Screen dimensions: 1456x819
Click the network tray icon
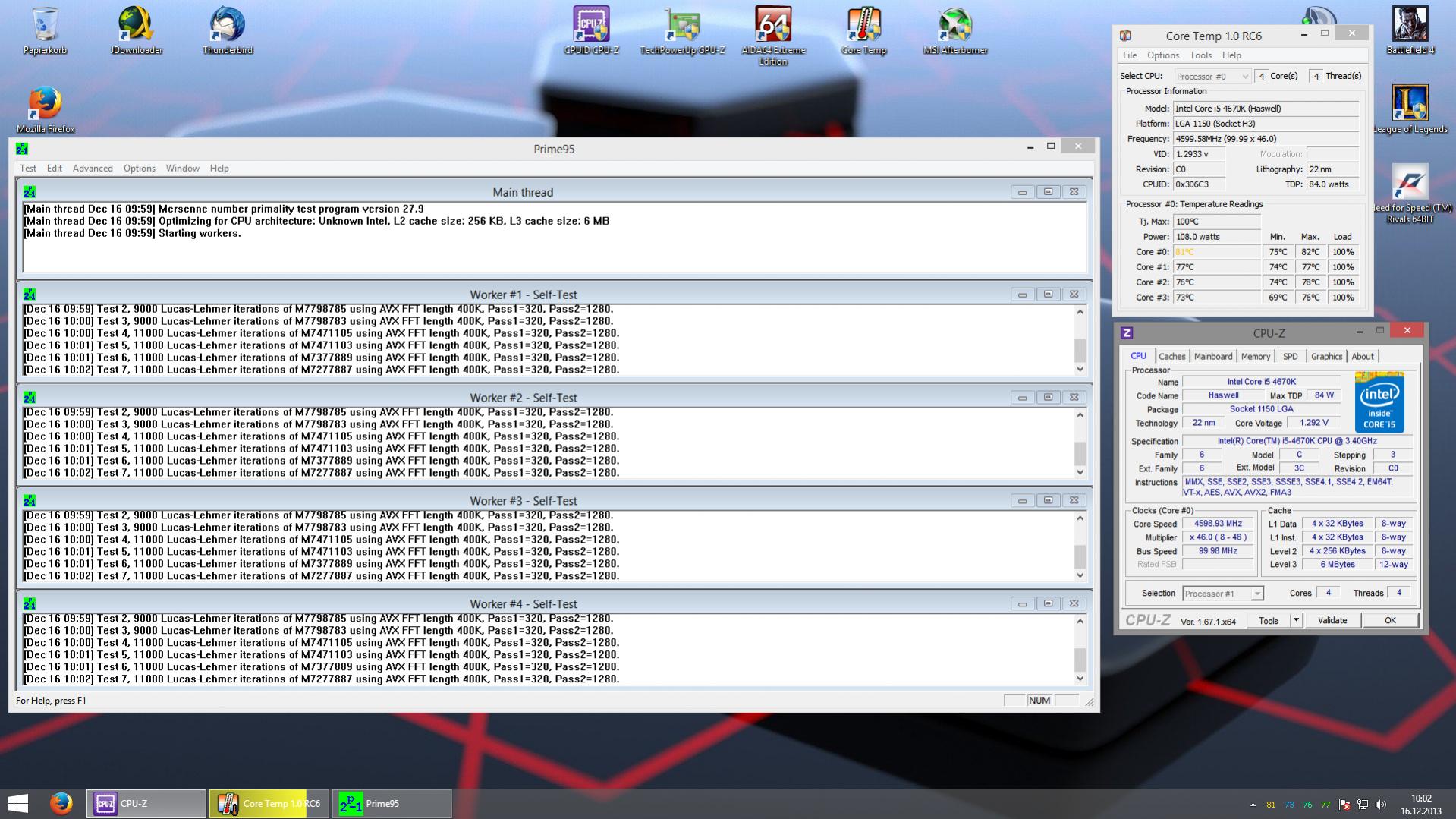point(1363,805)
